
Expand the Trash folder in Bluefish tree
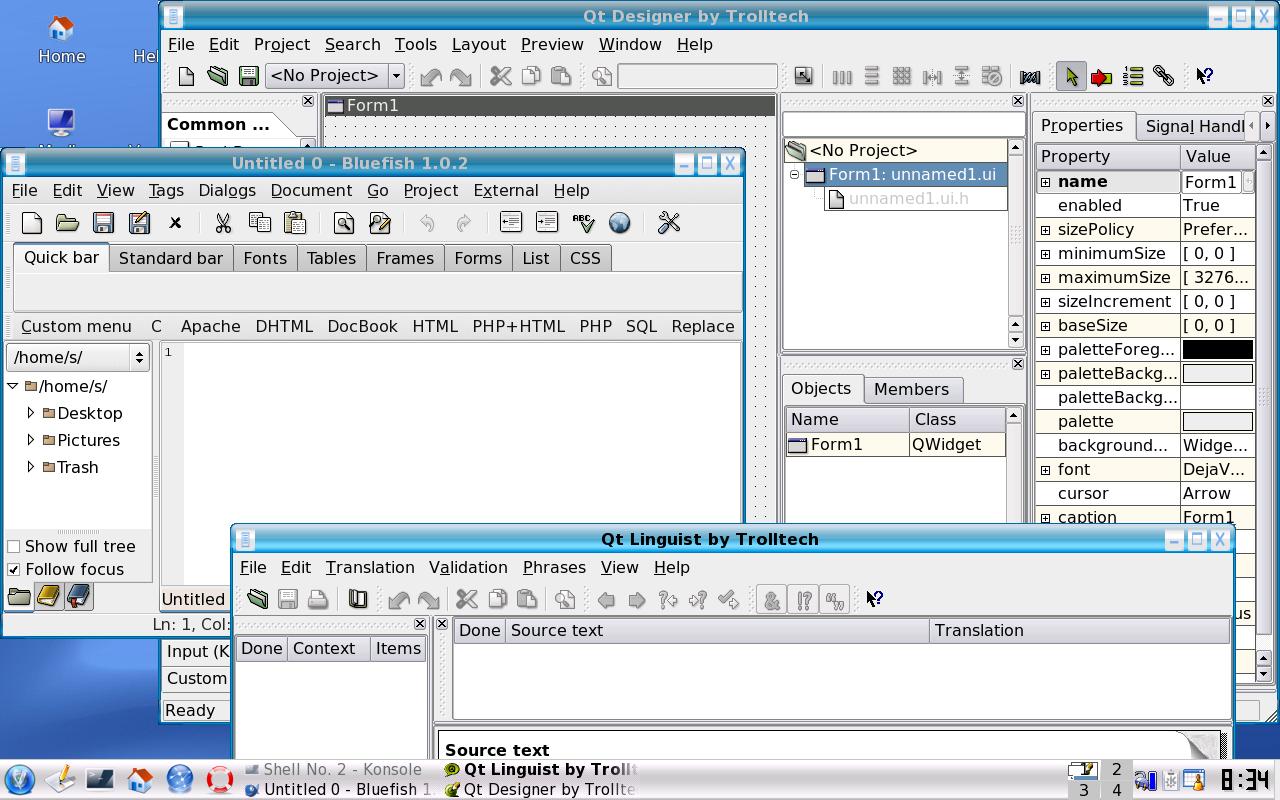(31, 467)
